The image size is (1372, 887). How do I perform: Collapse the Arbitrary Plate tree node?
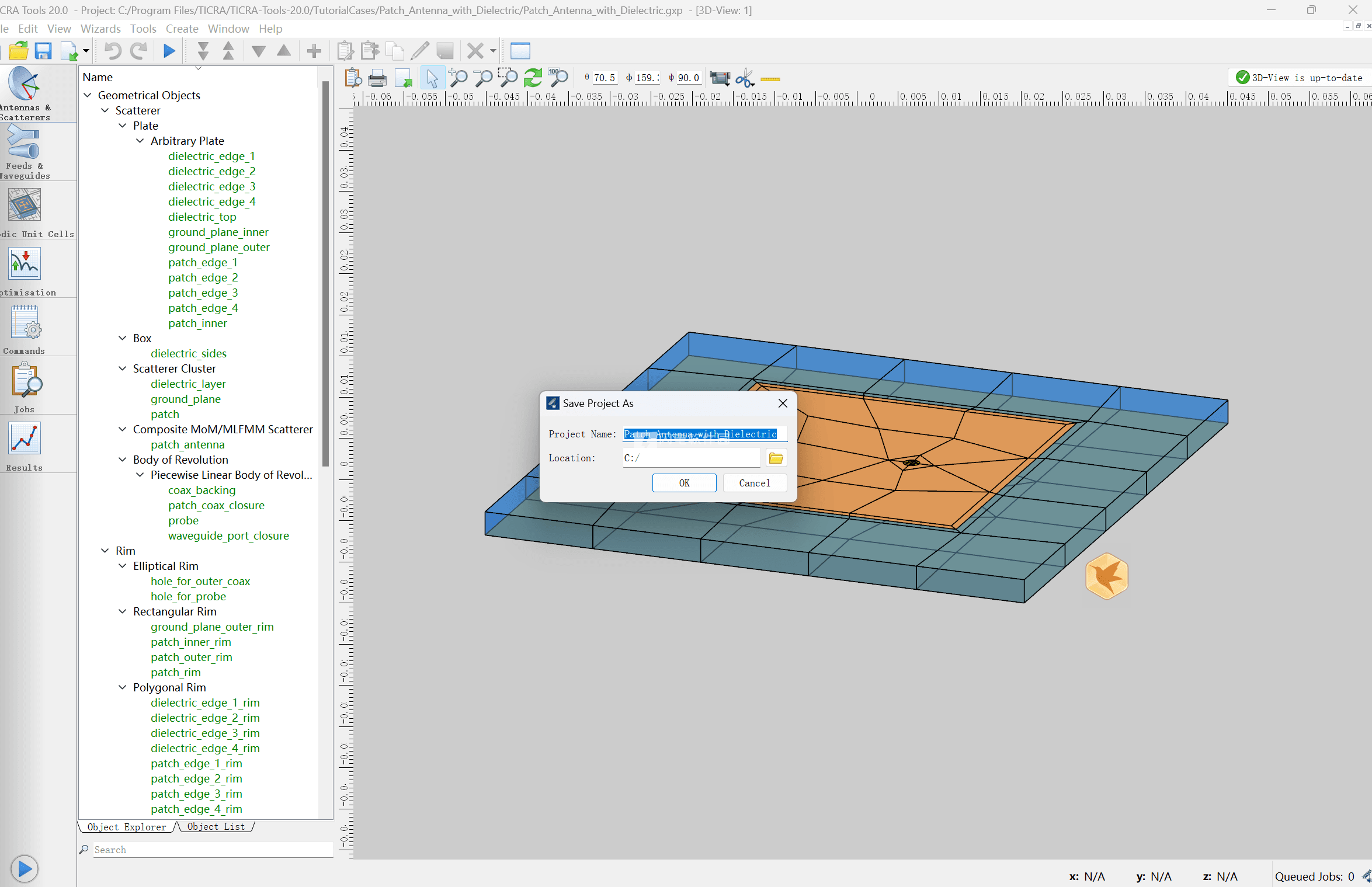[x=140, y=141]
